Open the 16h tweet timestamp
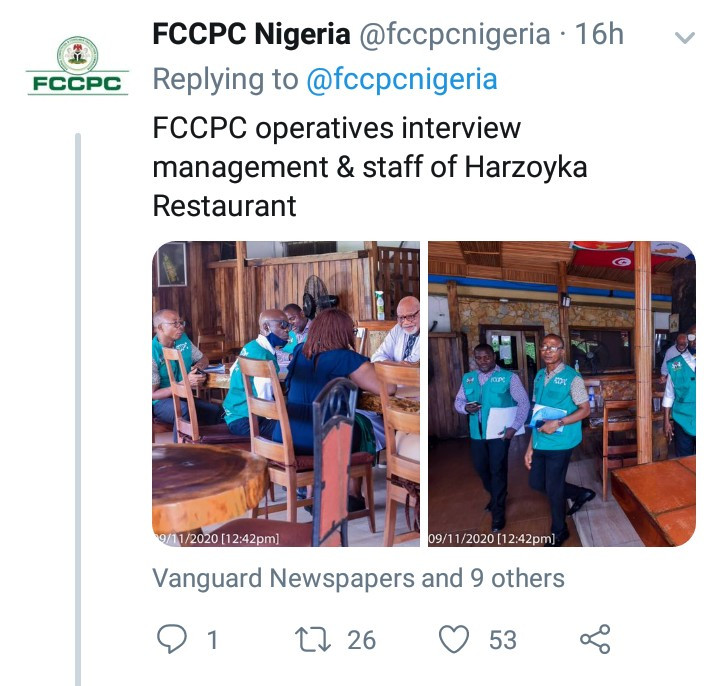The height and width of the screenshot is (686, 720). [600, 35]
